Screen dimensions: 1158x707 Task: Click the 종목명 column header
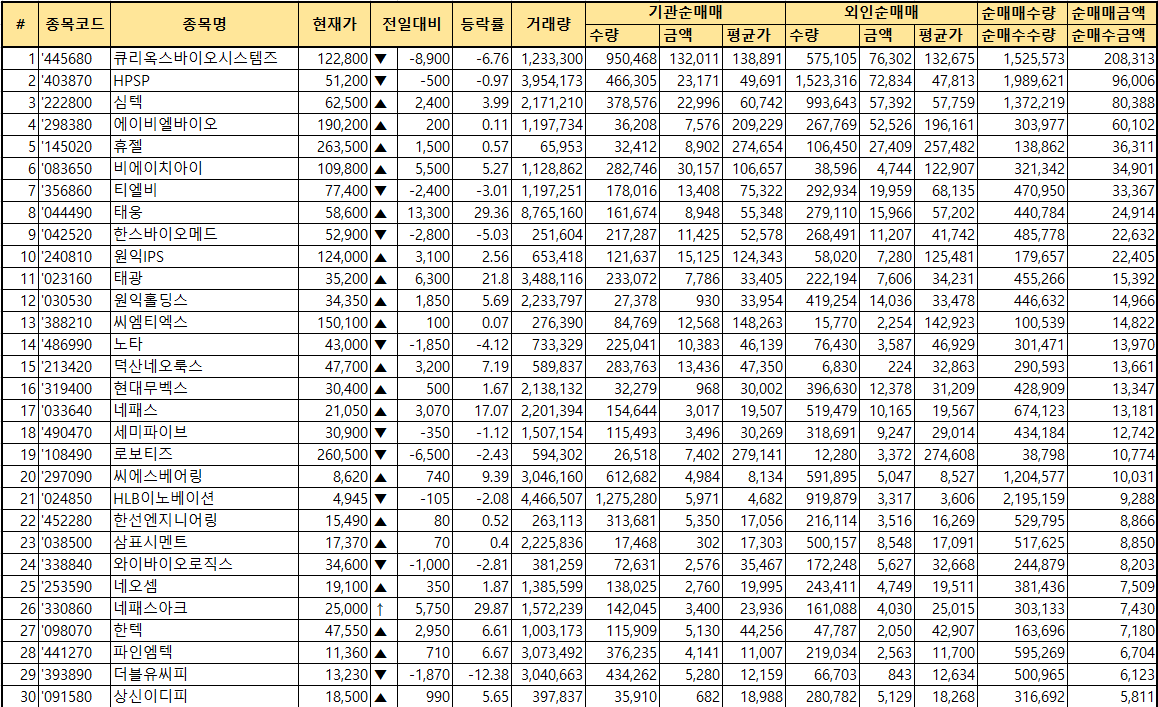pos(205,24)
